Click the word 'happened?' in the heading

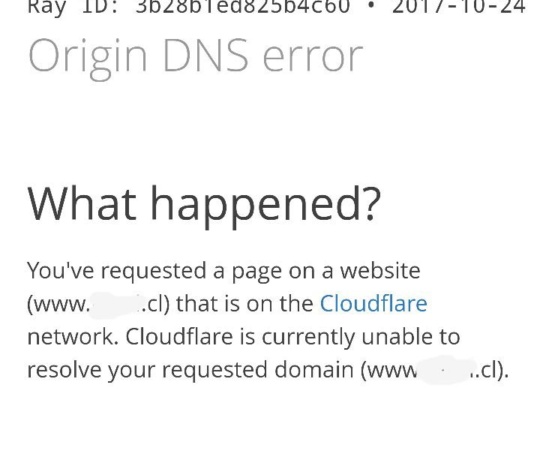[x=266, y=207]
